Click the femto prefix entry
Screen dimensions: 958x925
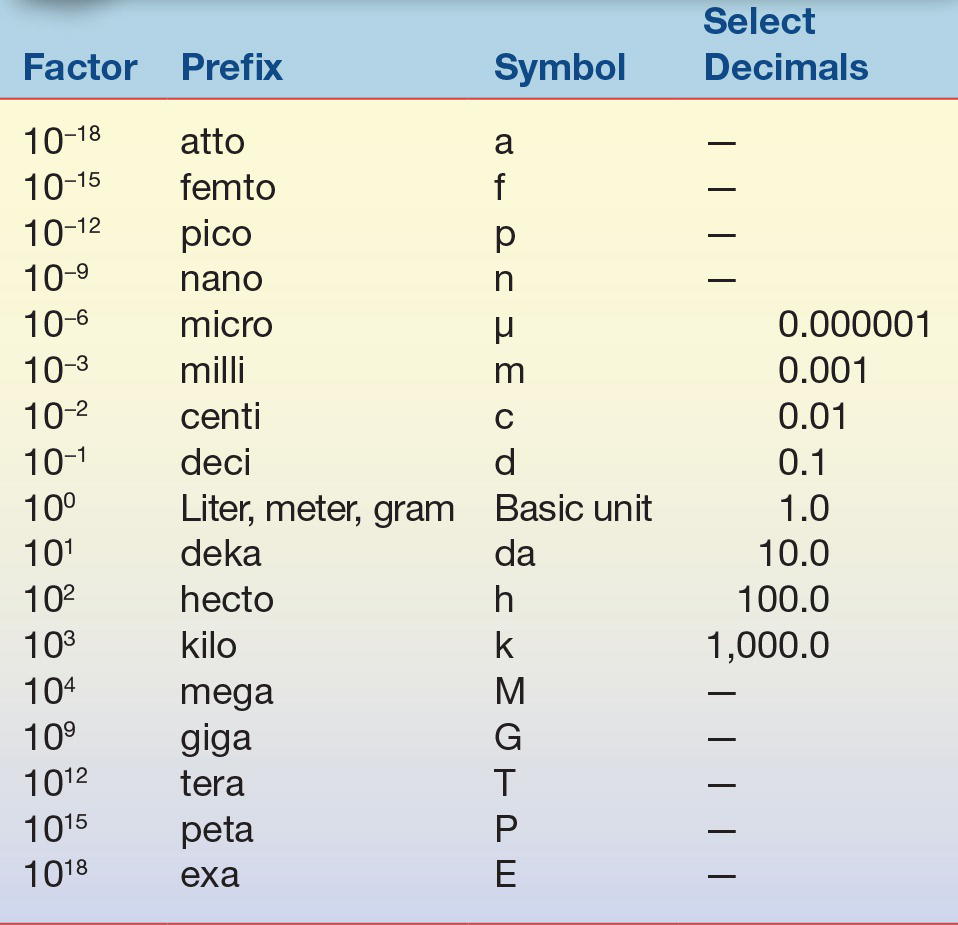pyautogui.click(x=227, y=188)
